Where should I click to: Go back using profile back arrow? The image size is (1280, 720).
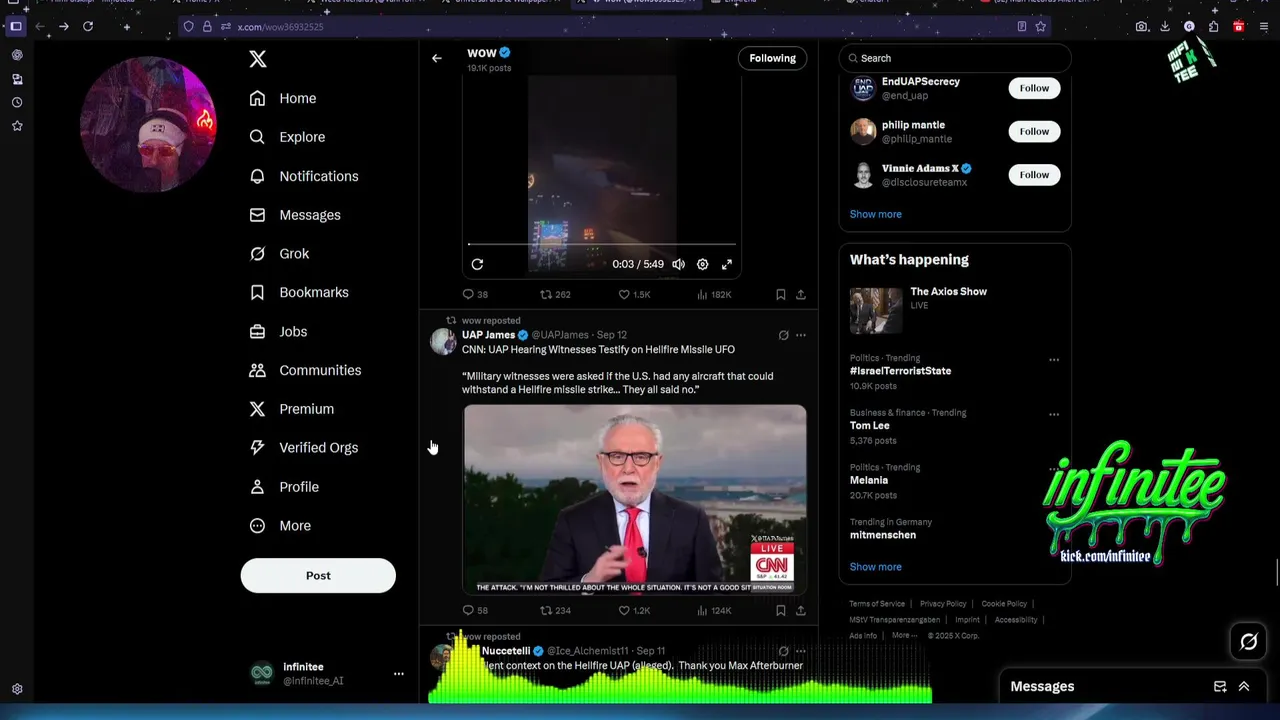click(x=436, y=58)
